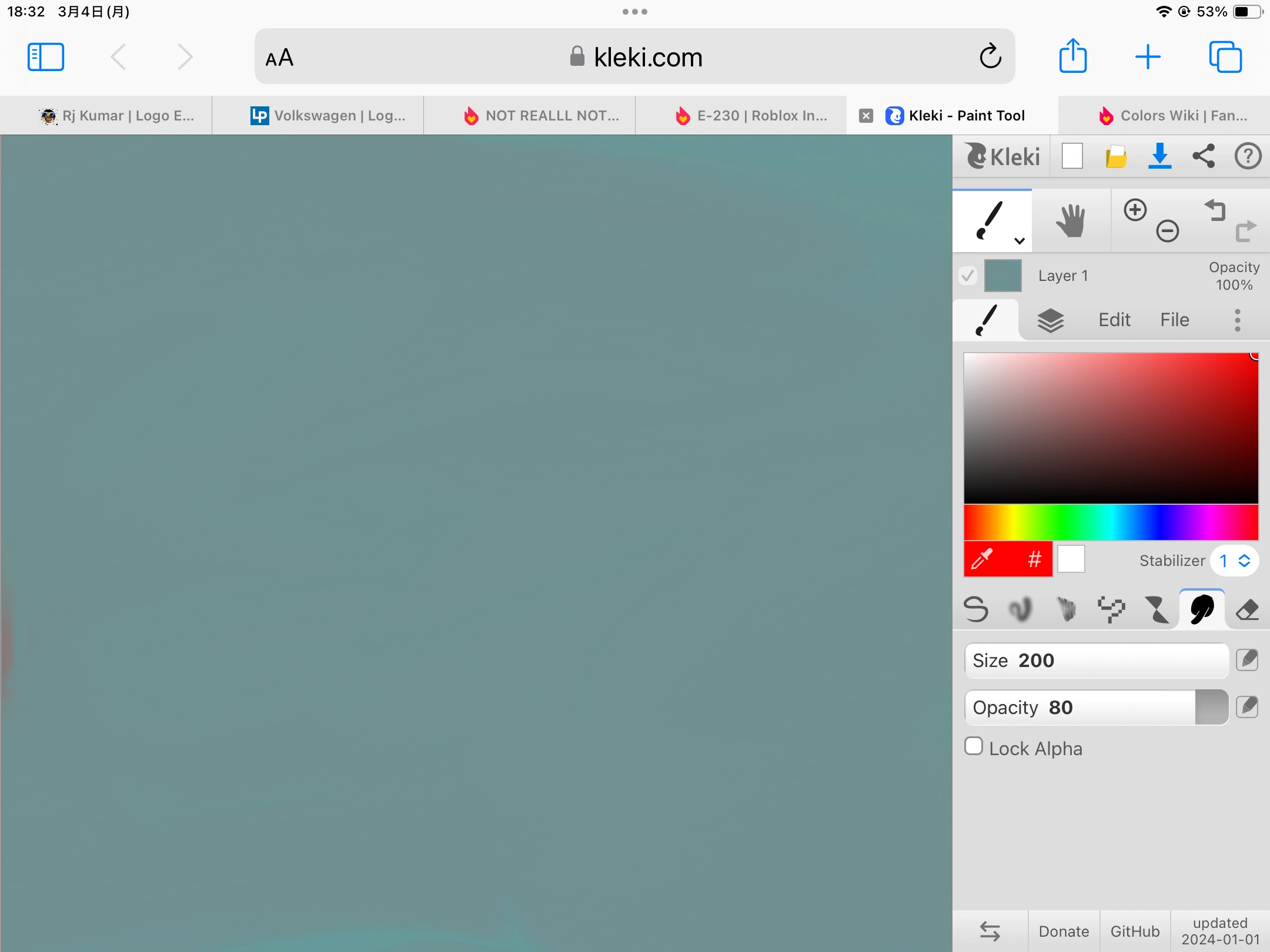
Task: Click the download/save icon
Action: (1159, 156)
